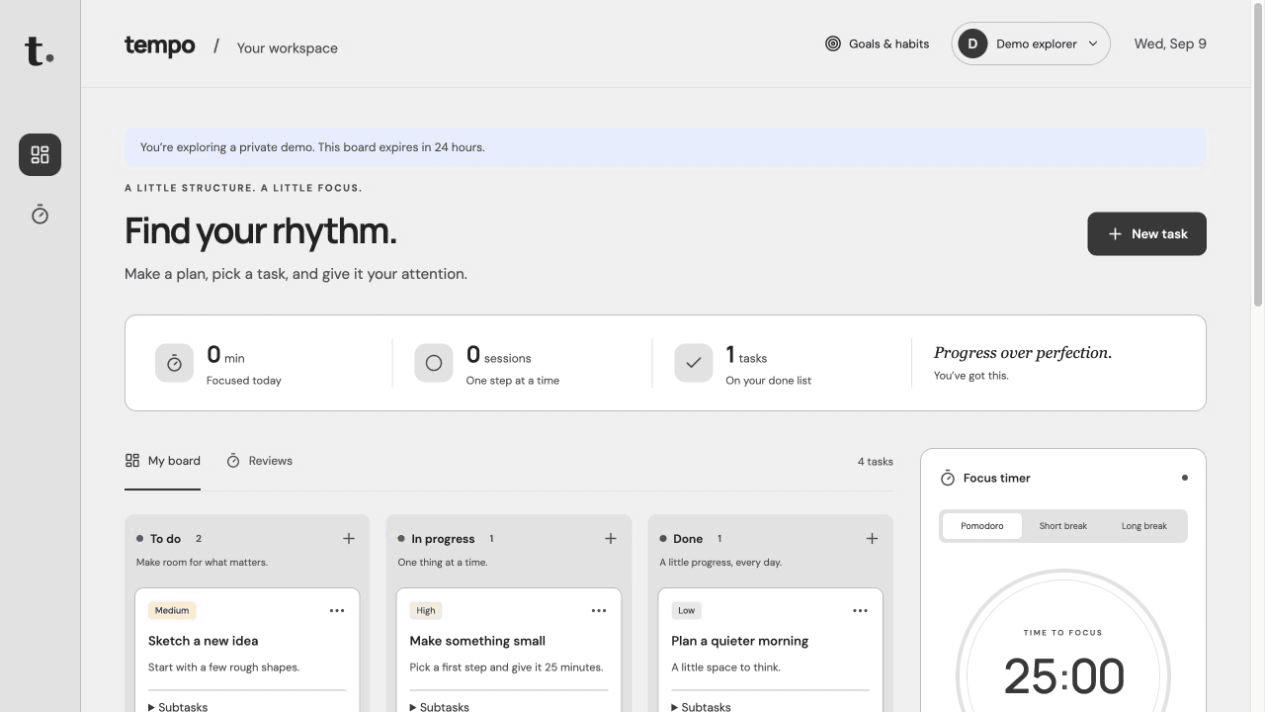Click the High priority tag
This screenshot has width=1265, height=712.
click(x=426, y=611)
